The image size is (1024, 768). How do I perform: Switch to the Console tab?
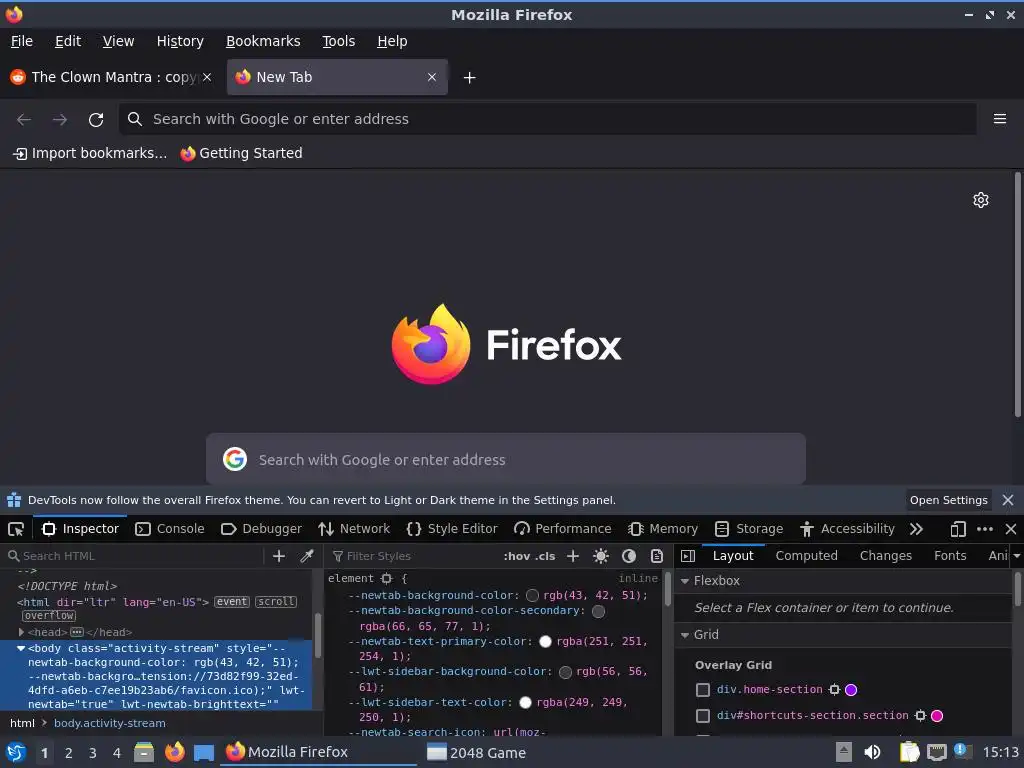tap(170, 529)
